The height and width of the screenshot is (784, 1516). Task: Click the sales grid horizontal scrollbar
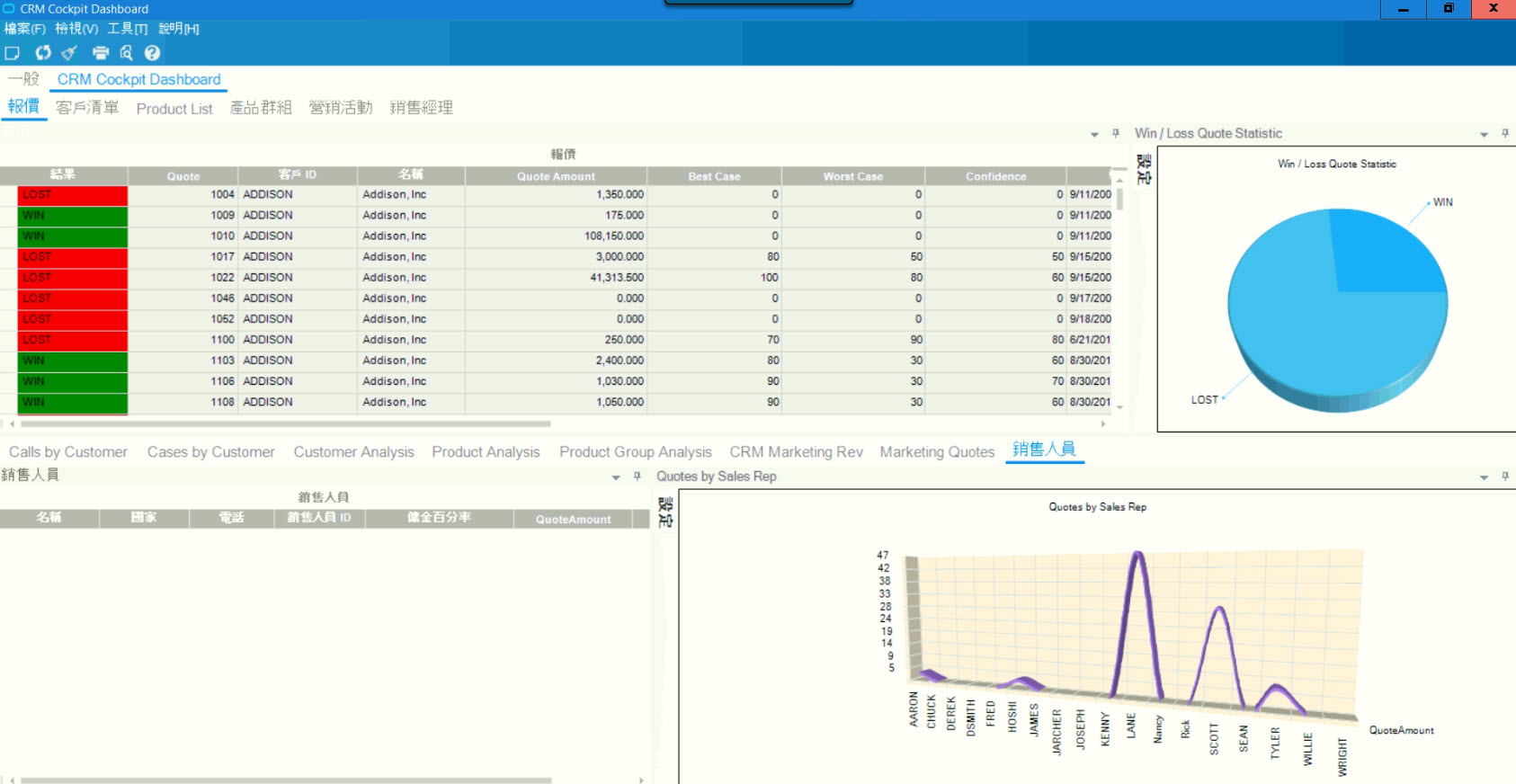286,780
